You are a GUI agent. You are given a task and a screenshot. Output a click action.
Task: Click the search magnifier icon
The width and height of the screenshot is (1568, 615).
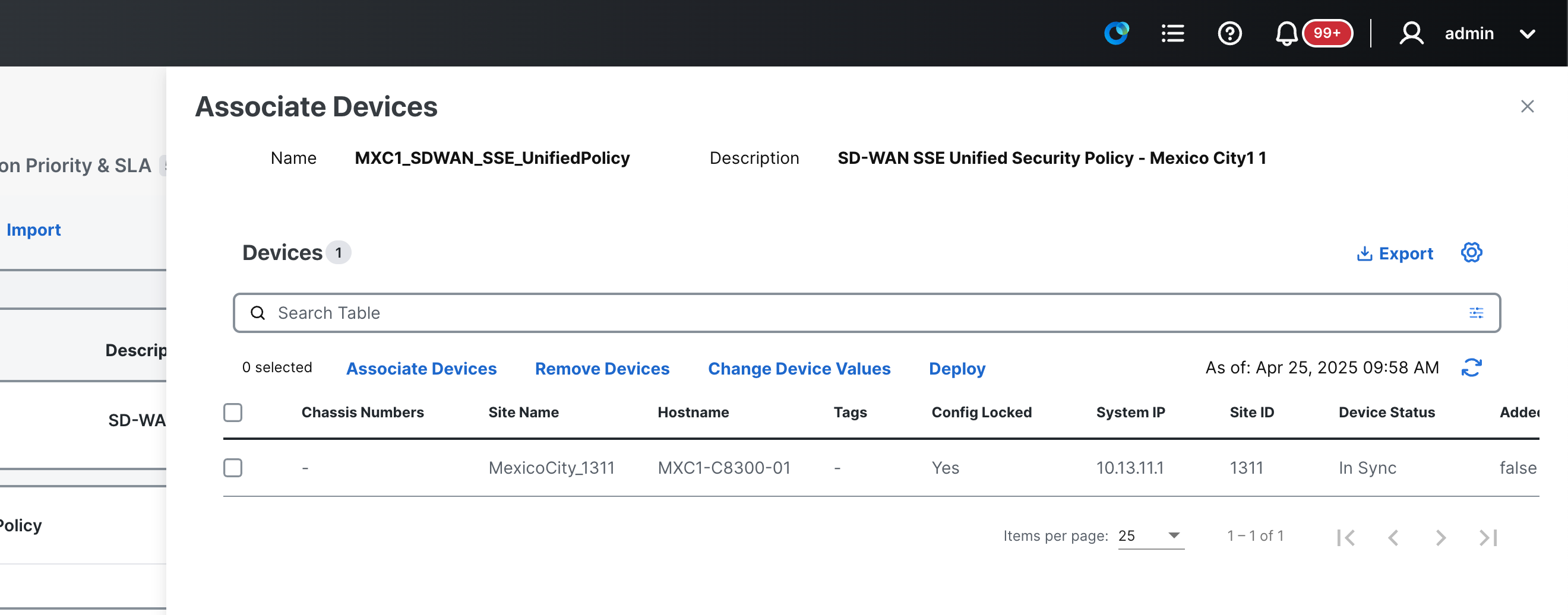(258, 313)
